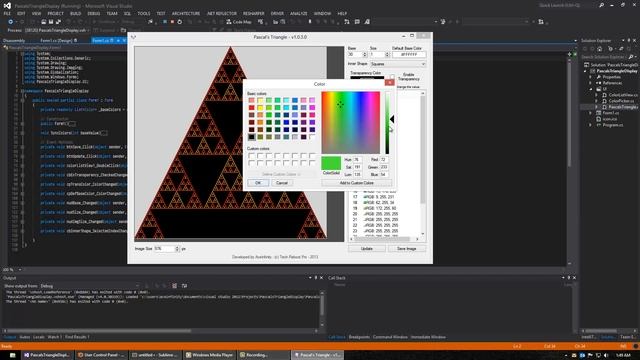The image size is (640, 360).
Task: Expand the References node in Solution Explorer
Action: coord(590,83)
